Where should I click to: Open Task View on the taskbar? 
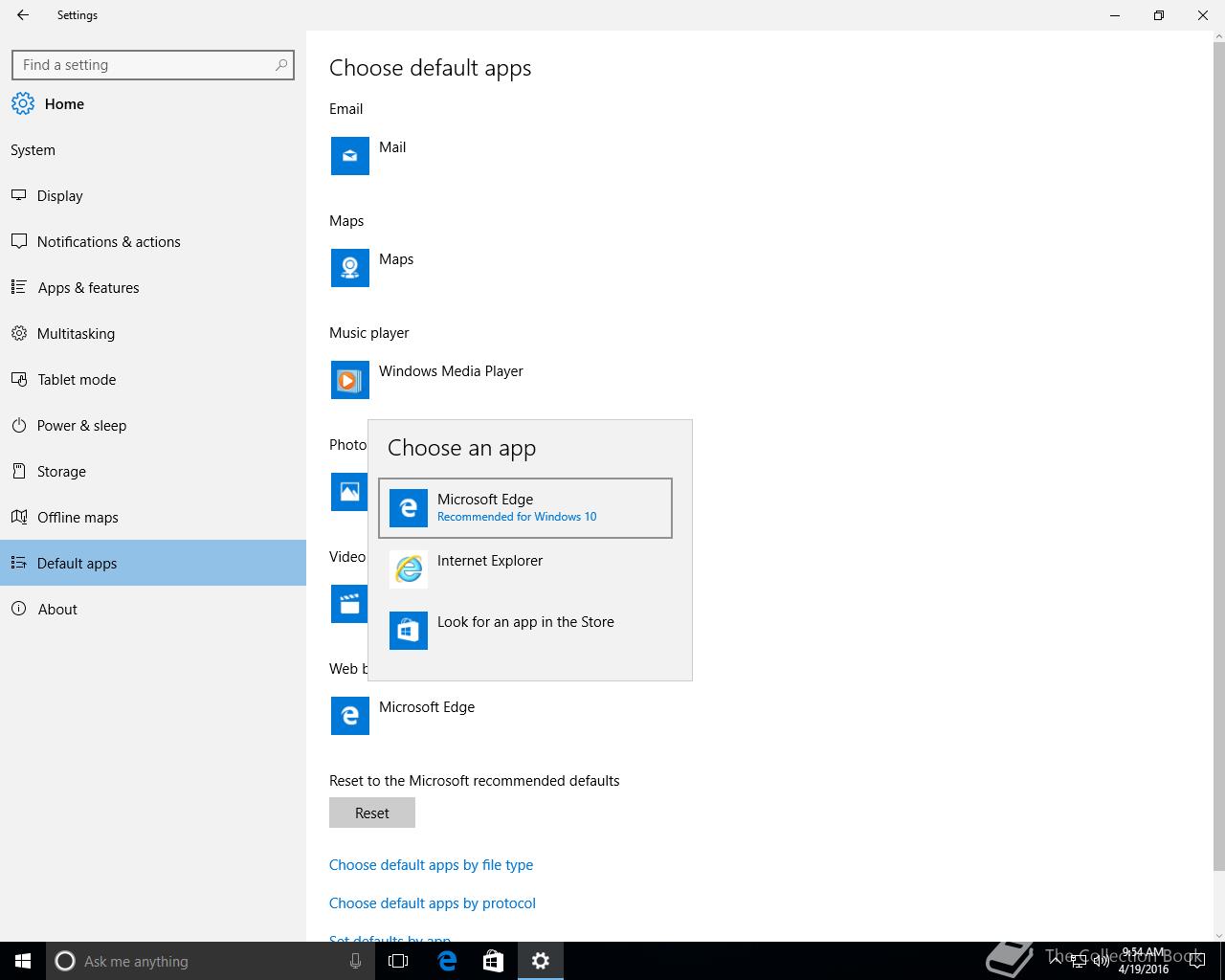tap(398, 961)
